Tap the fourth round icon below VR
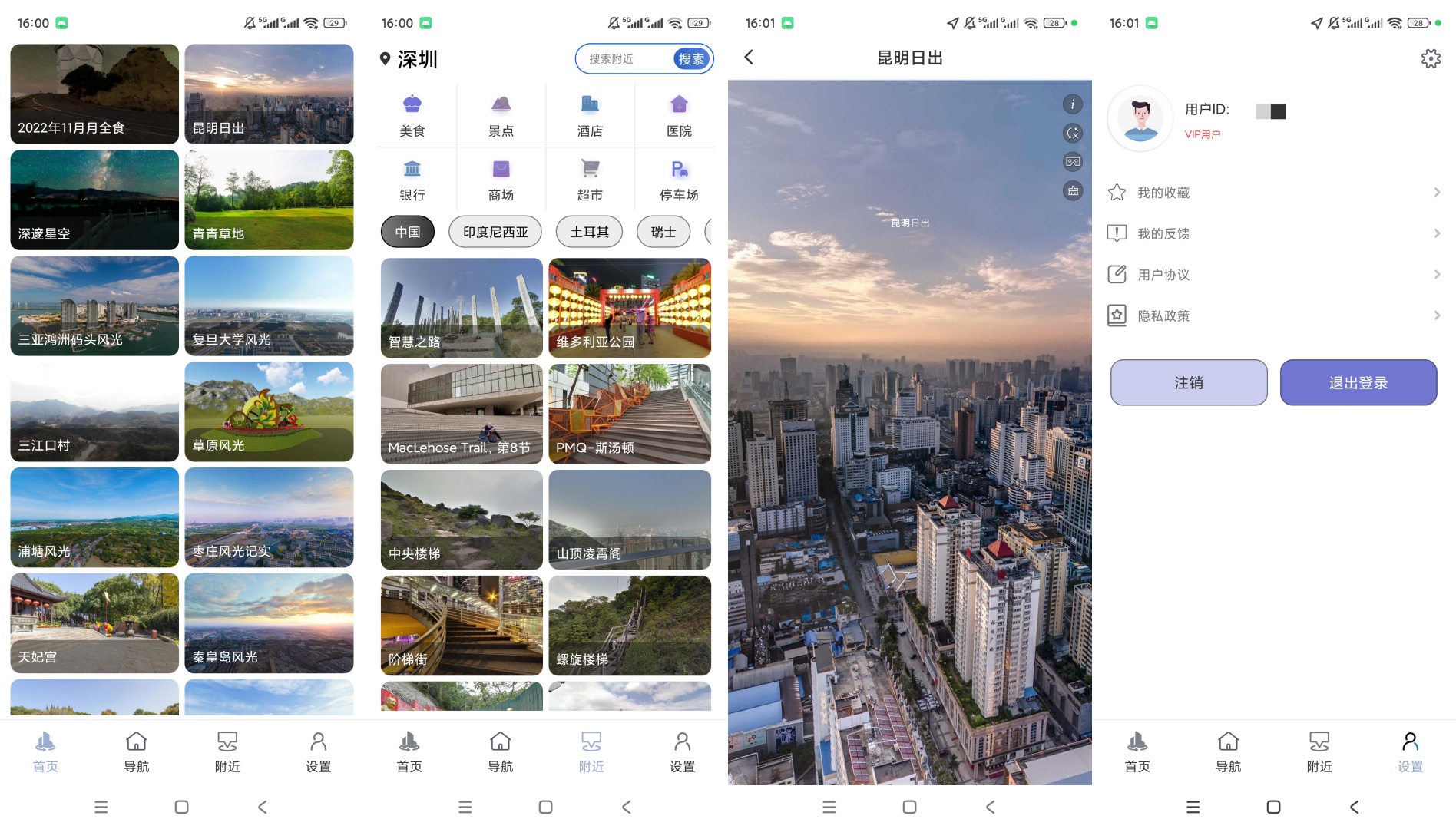Screen dimensions: 1456x829 (x=1073, y=191)
